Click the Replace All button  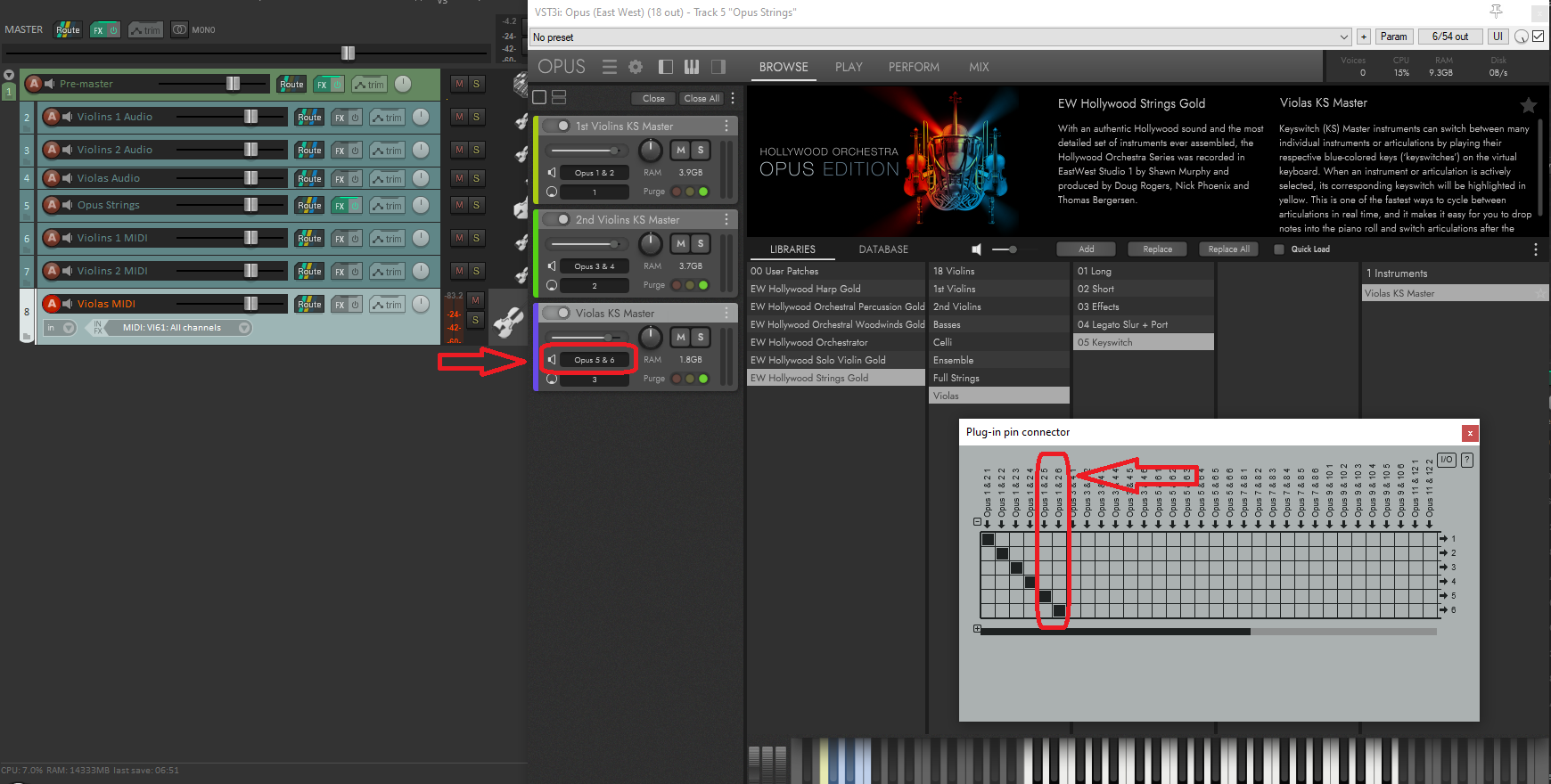pos(1228,249)
